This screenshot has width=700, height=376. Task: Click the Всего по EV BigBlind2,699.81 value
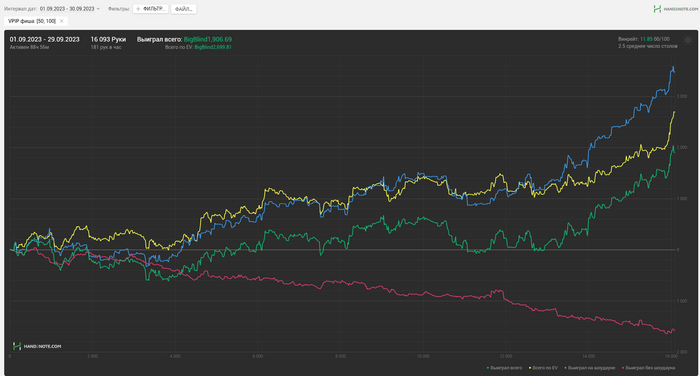pos(198,47)
